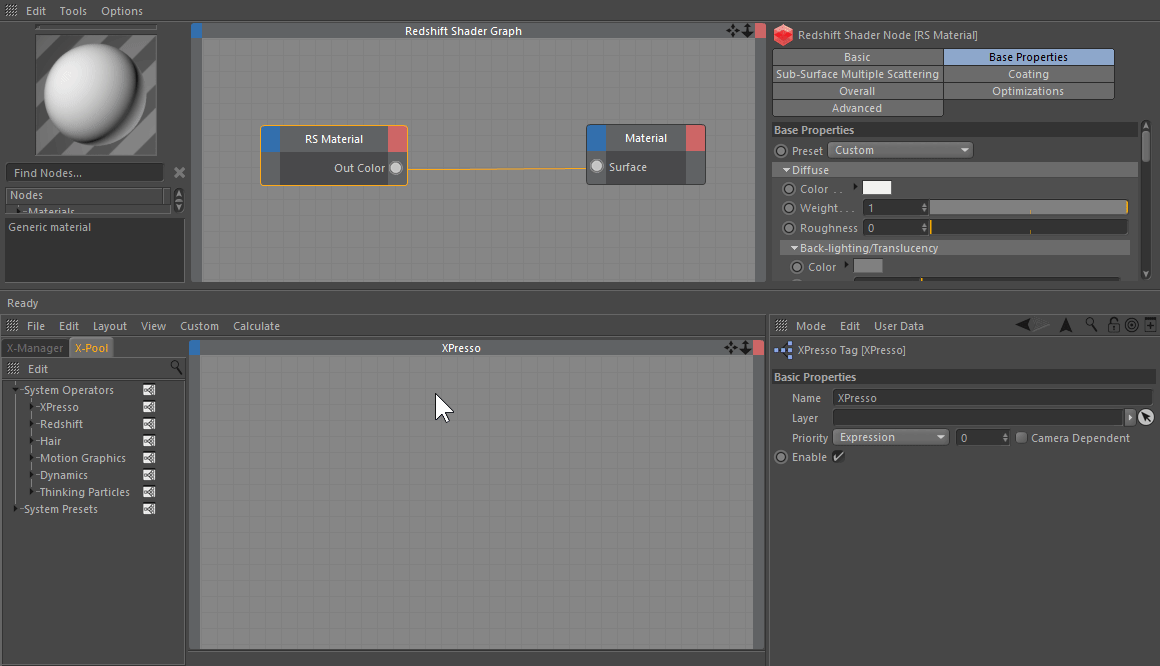Viewport: 1160px width, 666px height.
Task: Open the Mode menu
Action: (811, 326)
